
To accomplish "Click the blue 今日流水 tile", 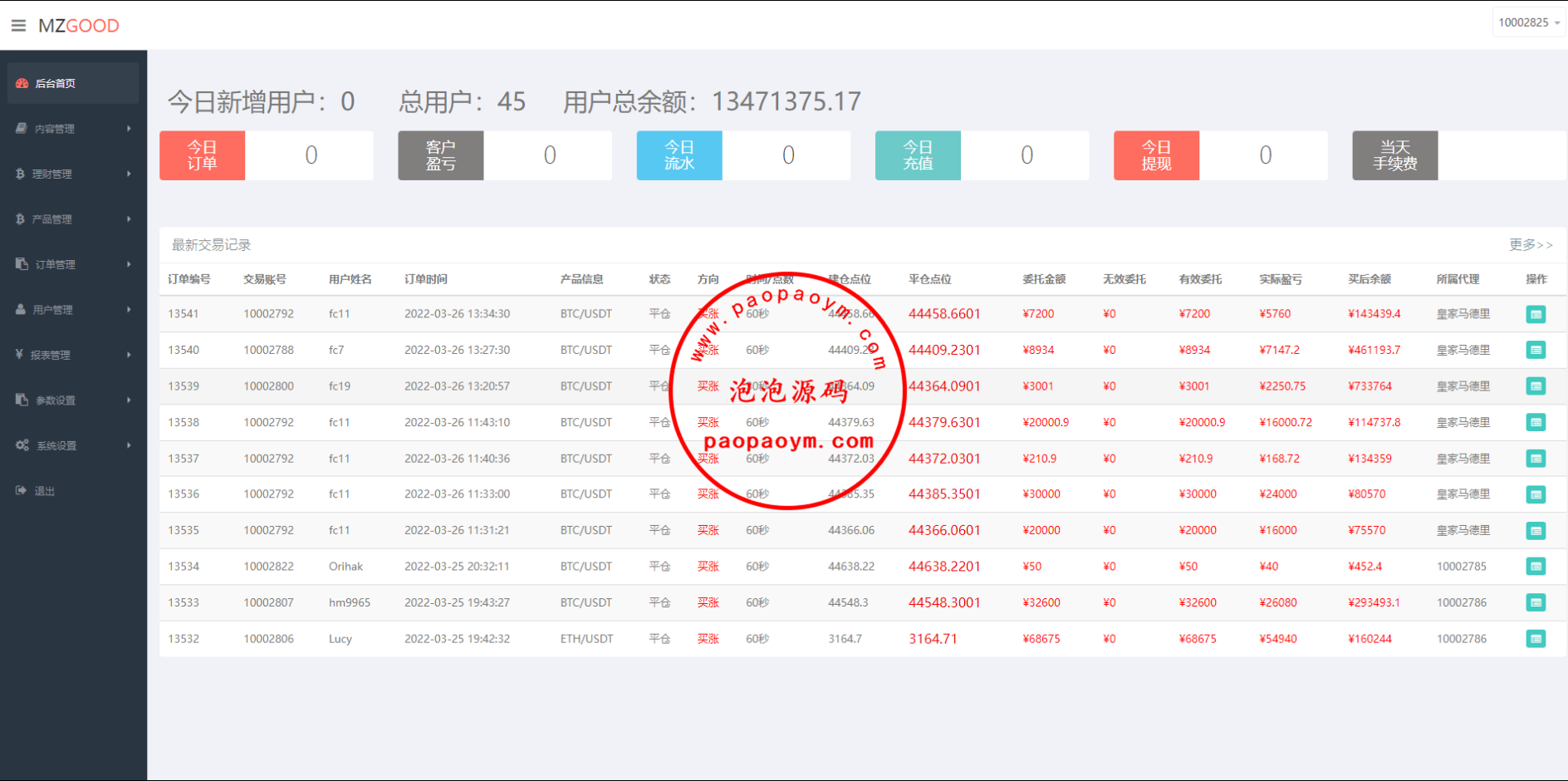I will click(679, 155).
